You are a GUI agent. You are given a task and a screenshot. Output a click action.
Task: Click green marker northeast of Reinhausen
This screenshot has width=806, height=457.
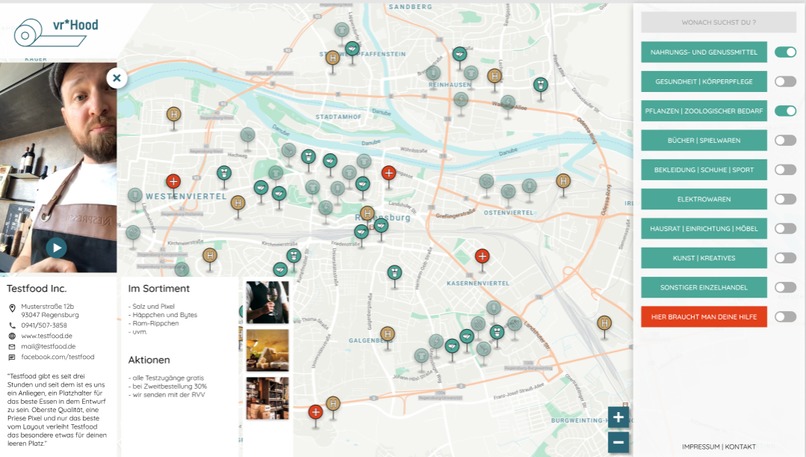(x=540, y=84)
